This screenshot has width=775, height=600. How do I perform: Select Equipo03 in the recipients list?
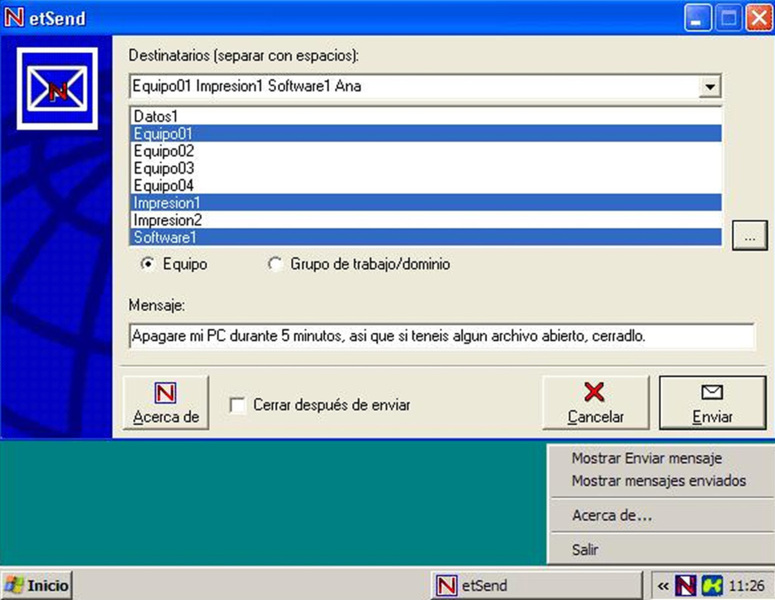click(426, 168)
